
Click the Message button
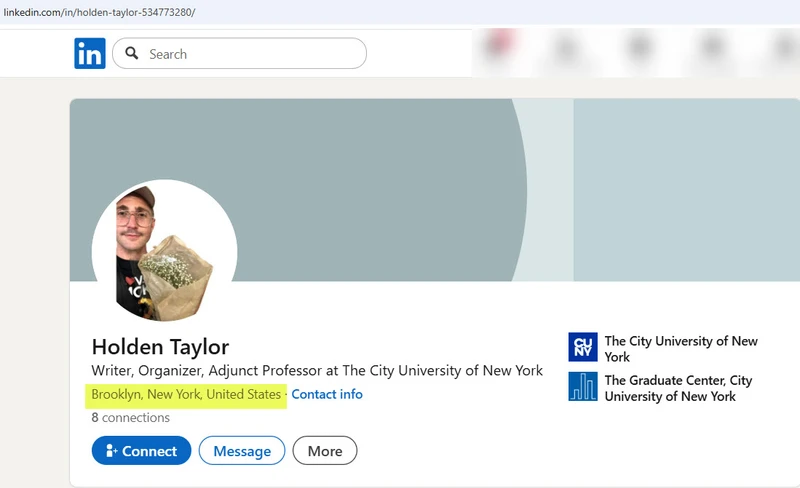[242, 451]
